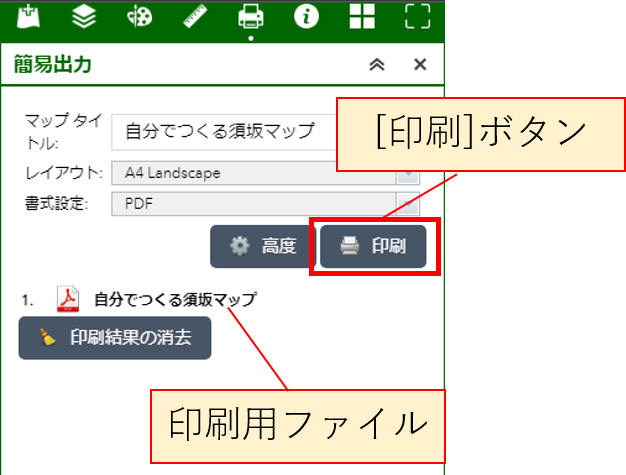Open the レイアウト A4 Landscape dropdown
626x475 pixels.
265,173
